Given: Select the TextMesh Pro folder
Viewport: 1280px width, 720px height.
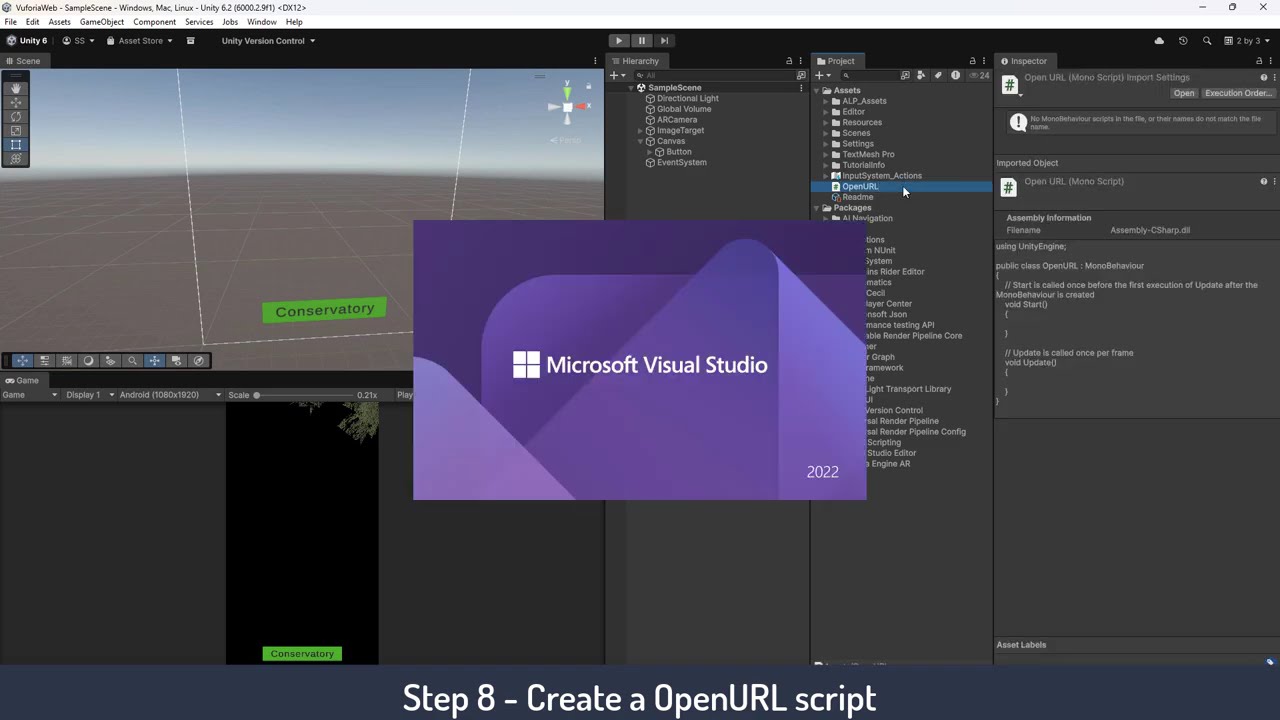Looking at the screenshot, I should [x=868, y=154].
